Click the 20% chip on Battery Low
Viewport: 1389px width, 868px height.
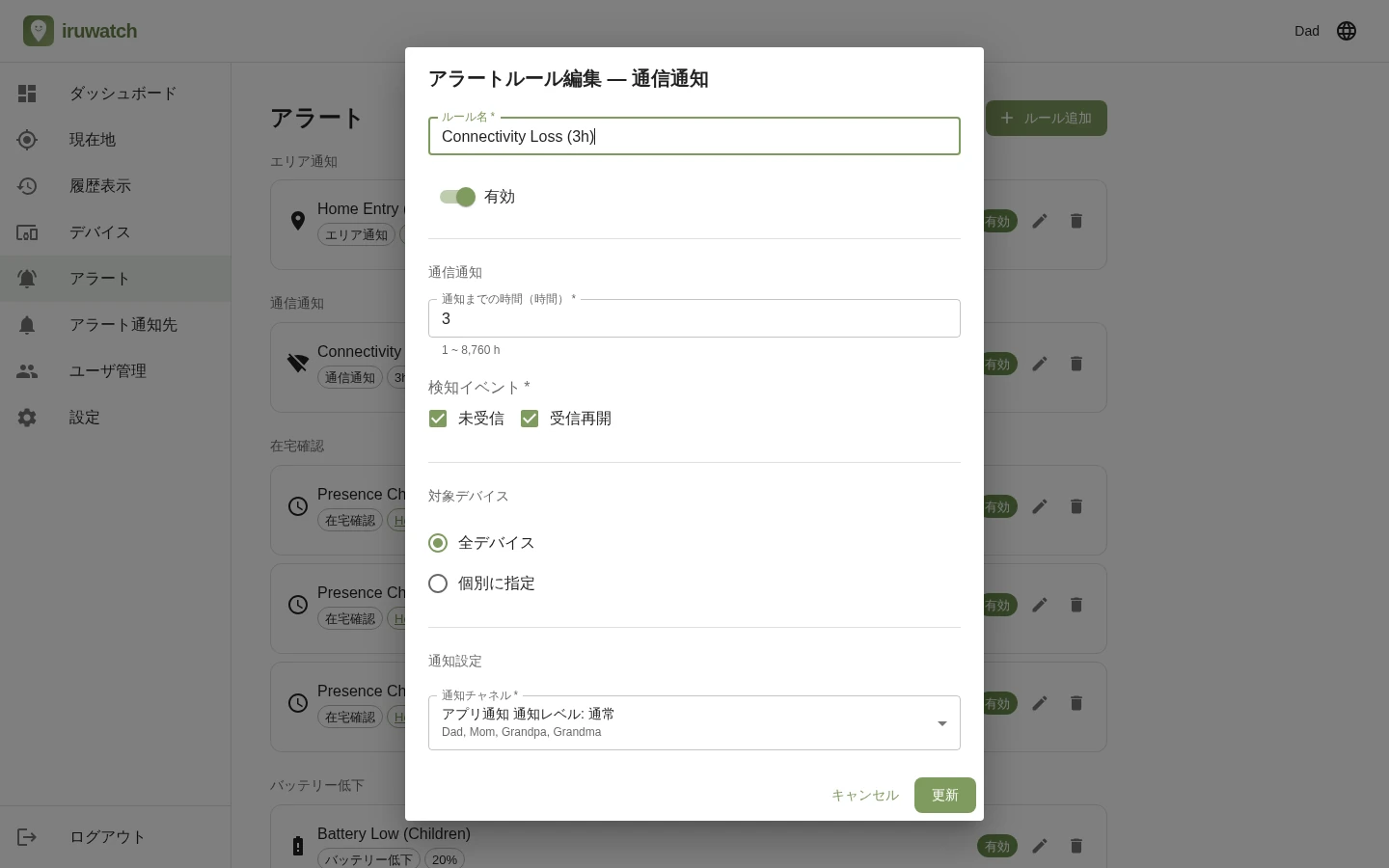[445, 858]
